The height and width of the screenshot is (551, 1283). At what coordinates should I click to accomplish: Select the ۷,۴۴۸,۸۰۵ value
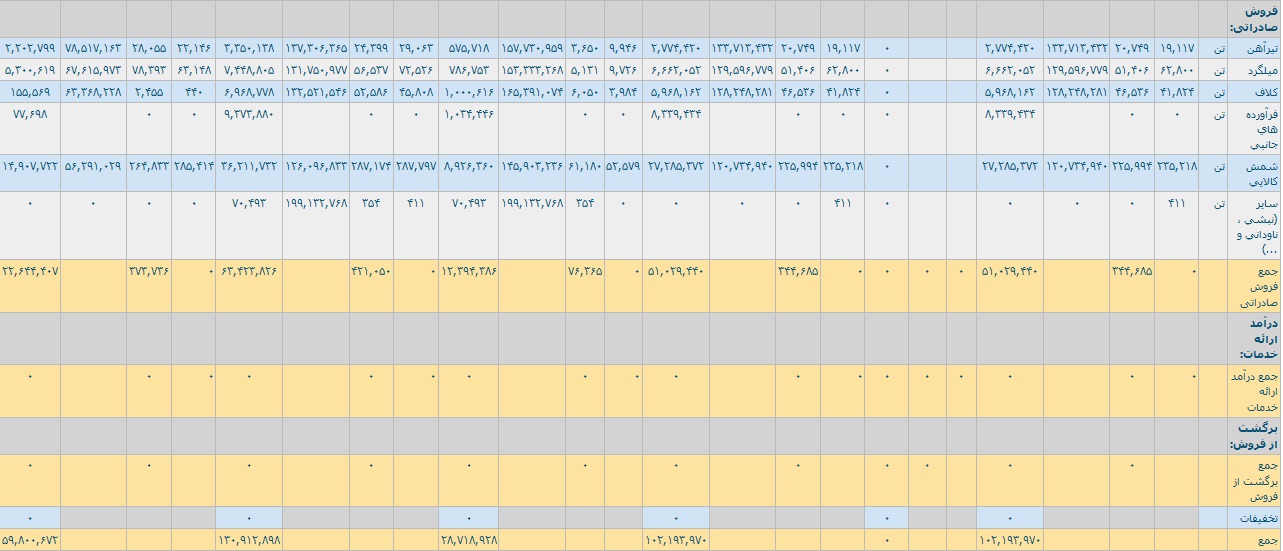(250, 70)
